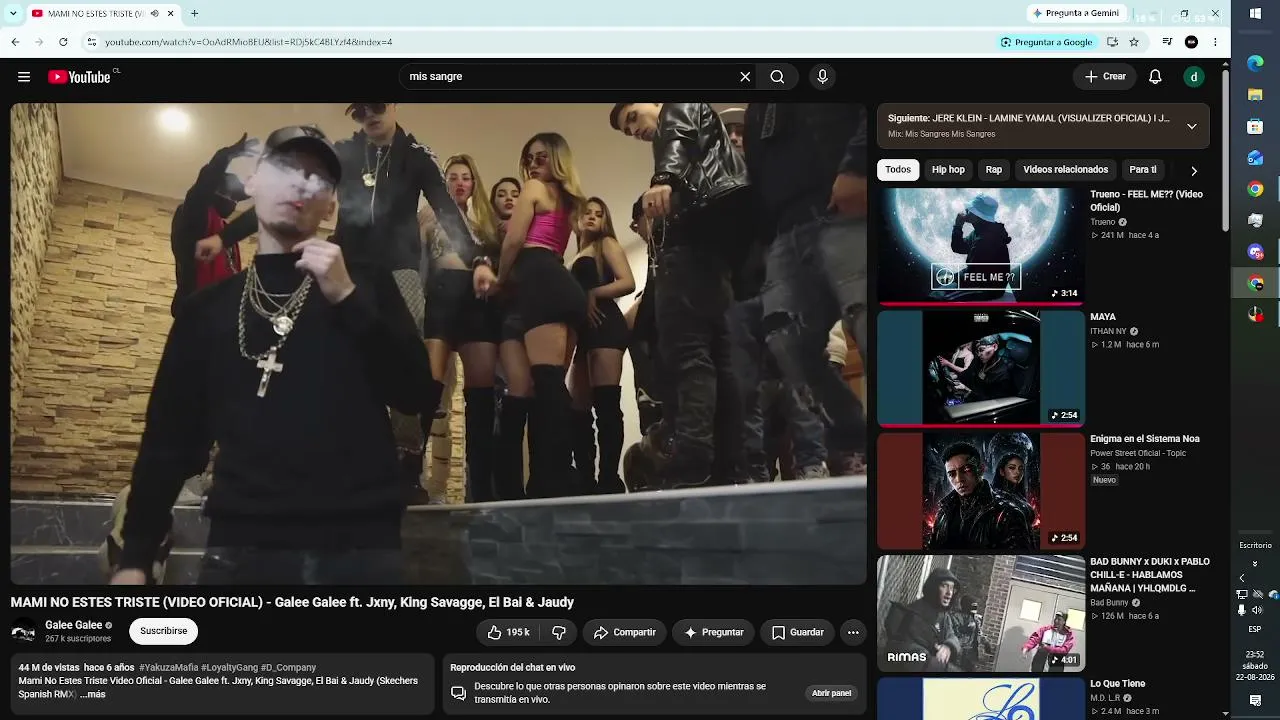Open the Crear menu
Image resolution: width=1280 pixels, height=720 pixels.
(1105, 77)
